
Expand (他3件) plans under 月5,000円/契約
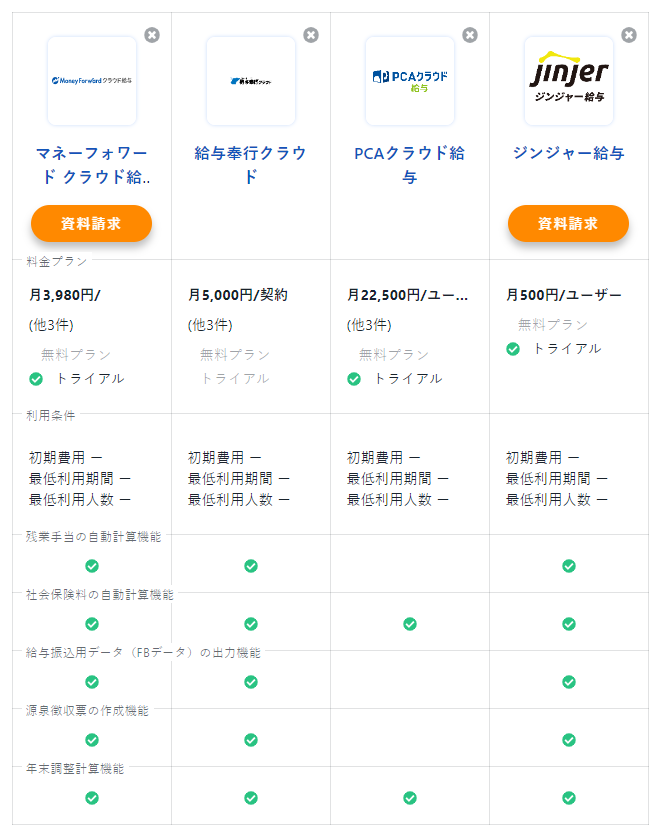210,325
